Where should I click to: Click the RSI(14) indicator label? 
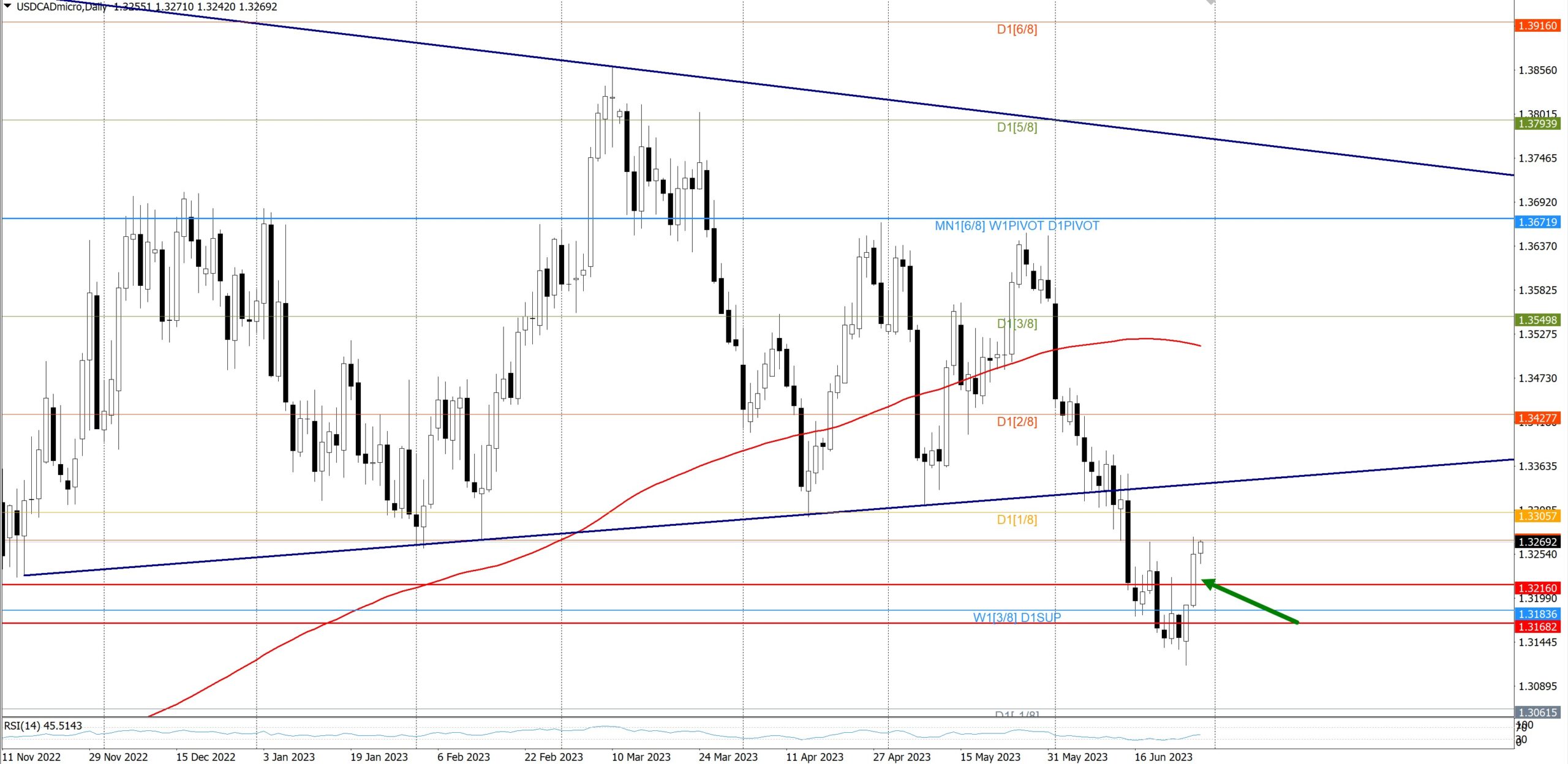[43, 726]
